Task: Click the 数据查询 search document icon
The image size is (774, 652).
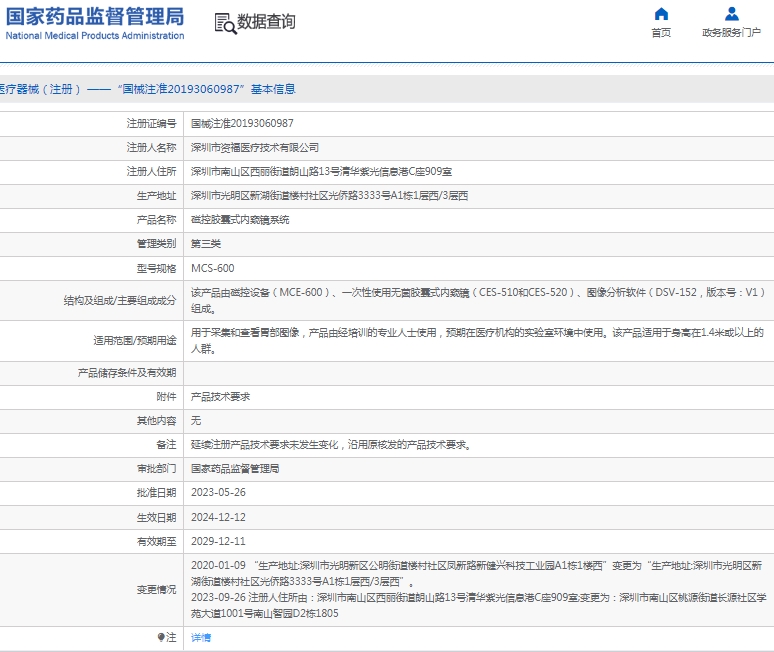Action: click(x=225, y=23)
